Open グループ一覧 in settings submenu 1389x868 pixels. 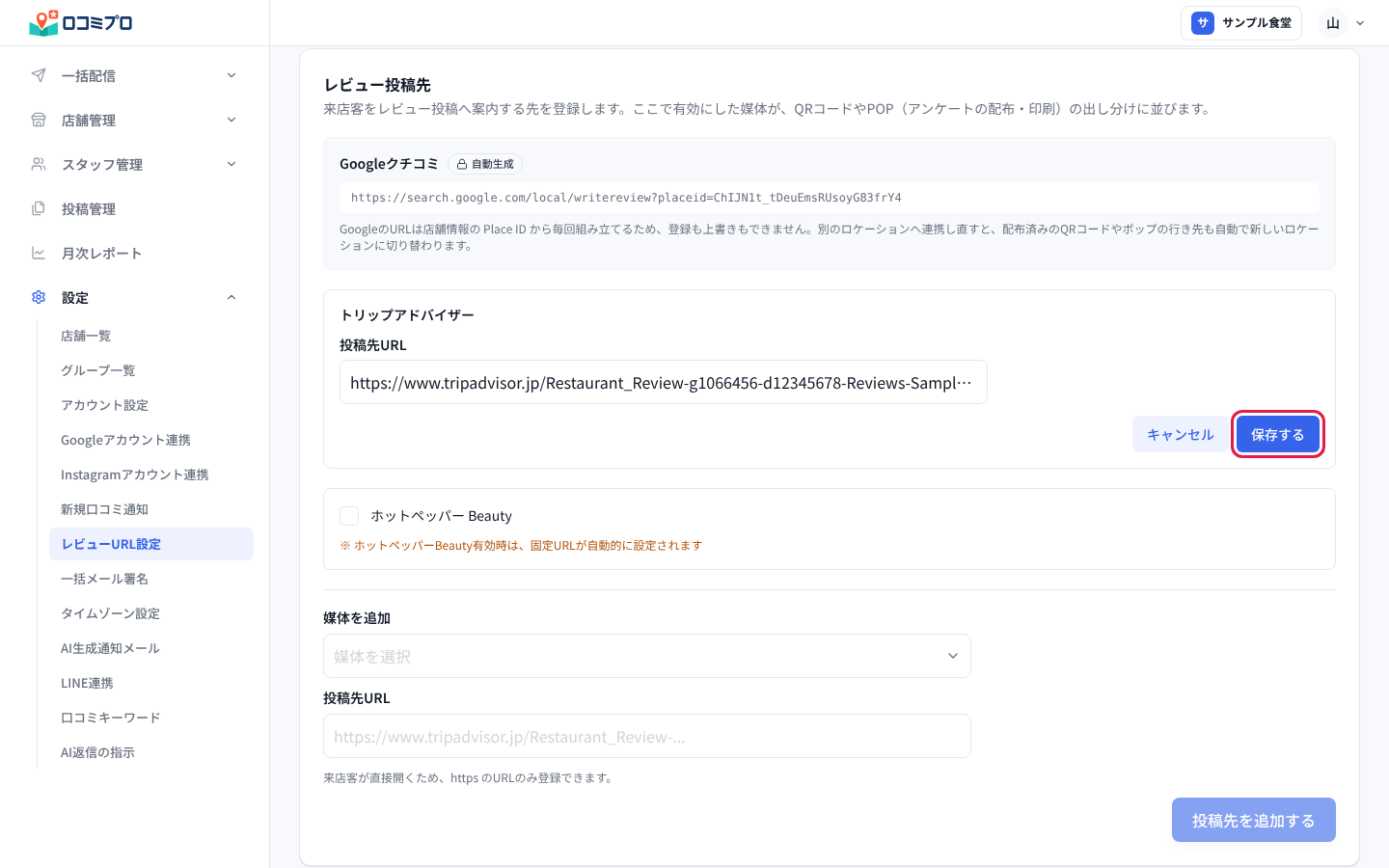[151, 370]
